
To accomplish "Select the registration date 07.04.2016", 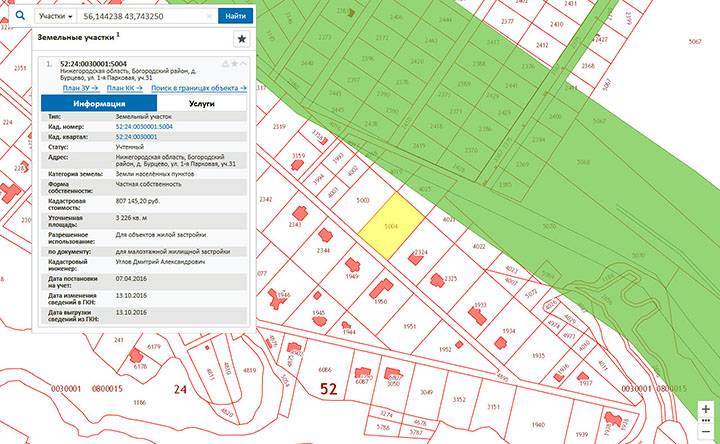I will pyautogui.click(x=131, y=279).
